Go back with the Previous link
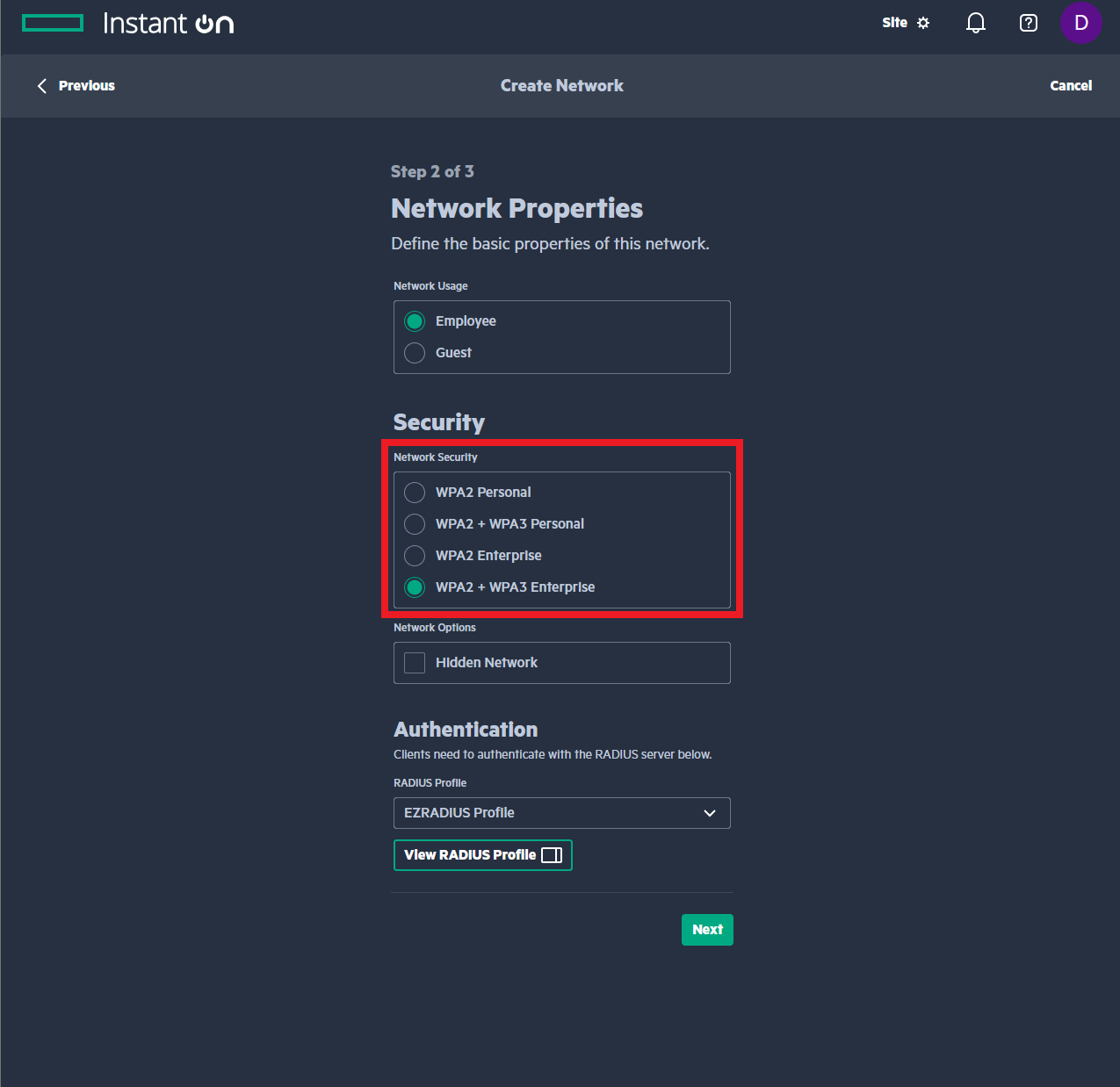 (86, 85)
